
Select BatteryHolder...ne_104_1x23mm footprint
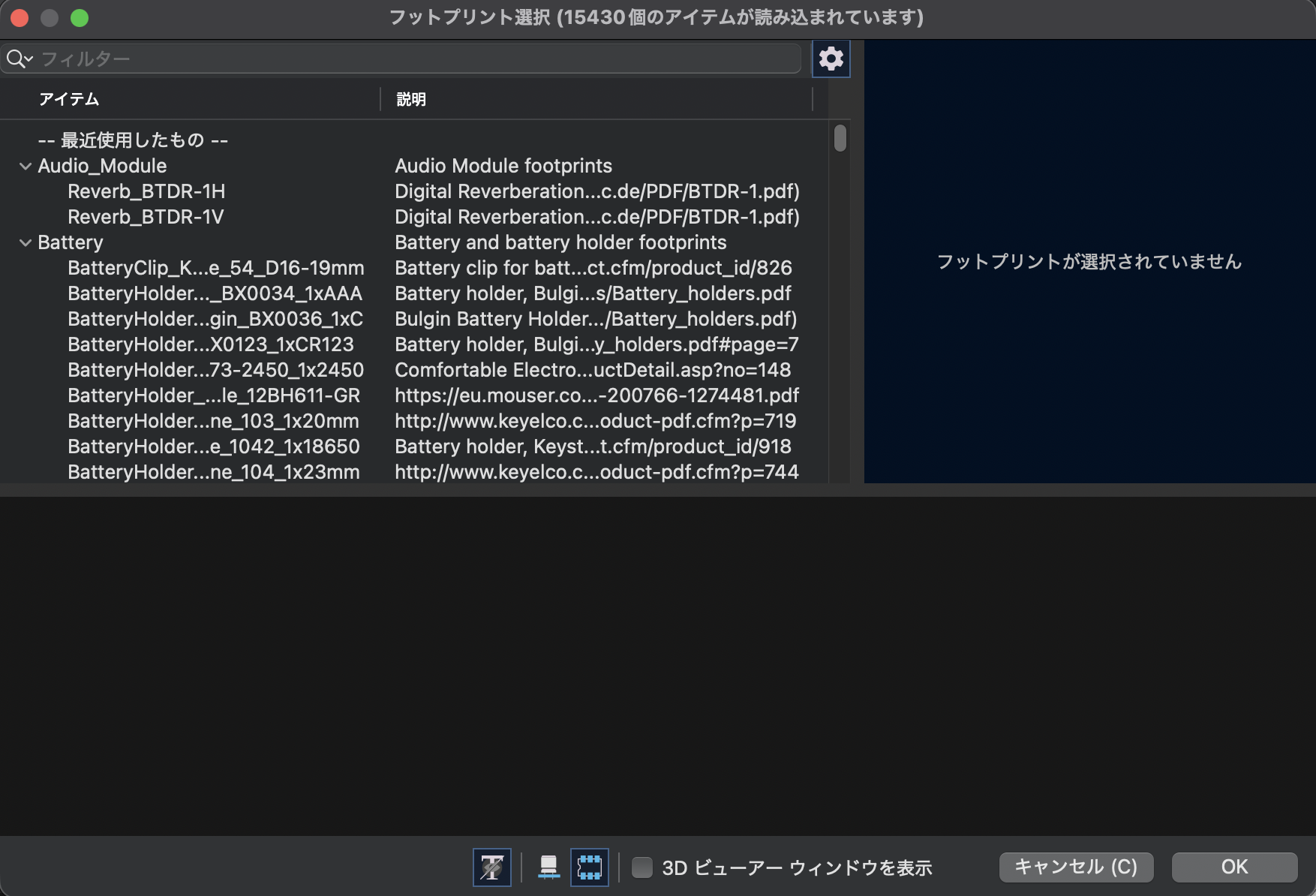pos(214,472)
